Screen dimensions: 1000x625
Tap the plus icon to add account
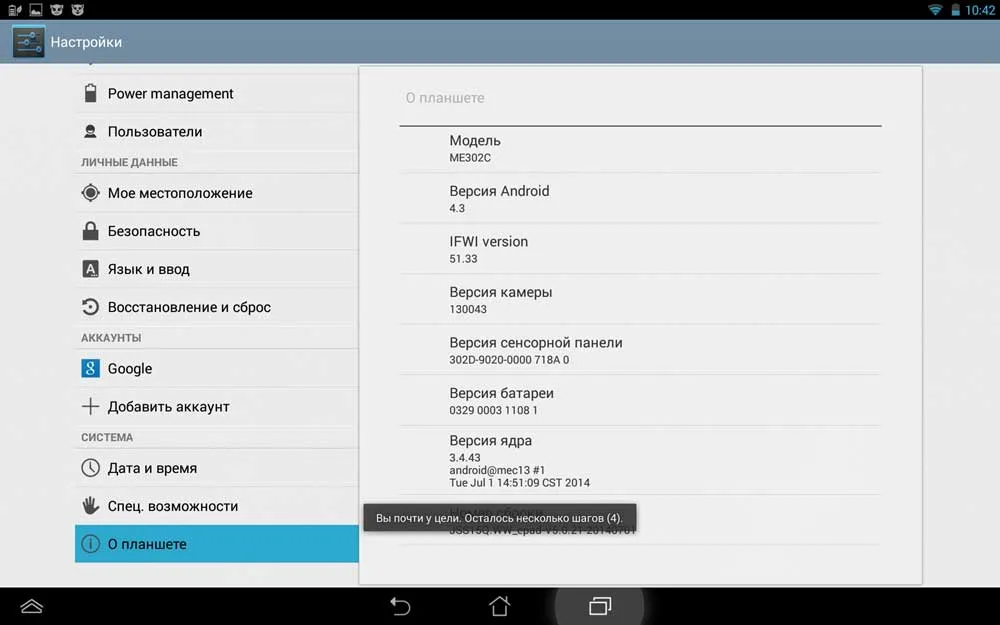point(91,406)
